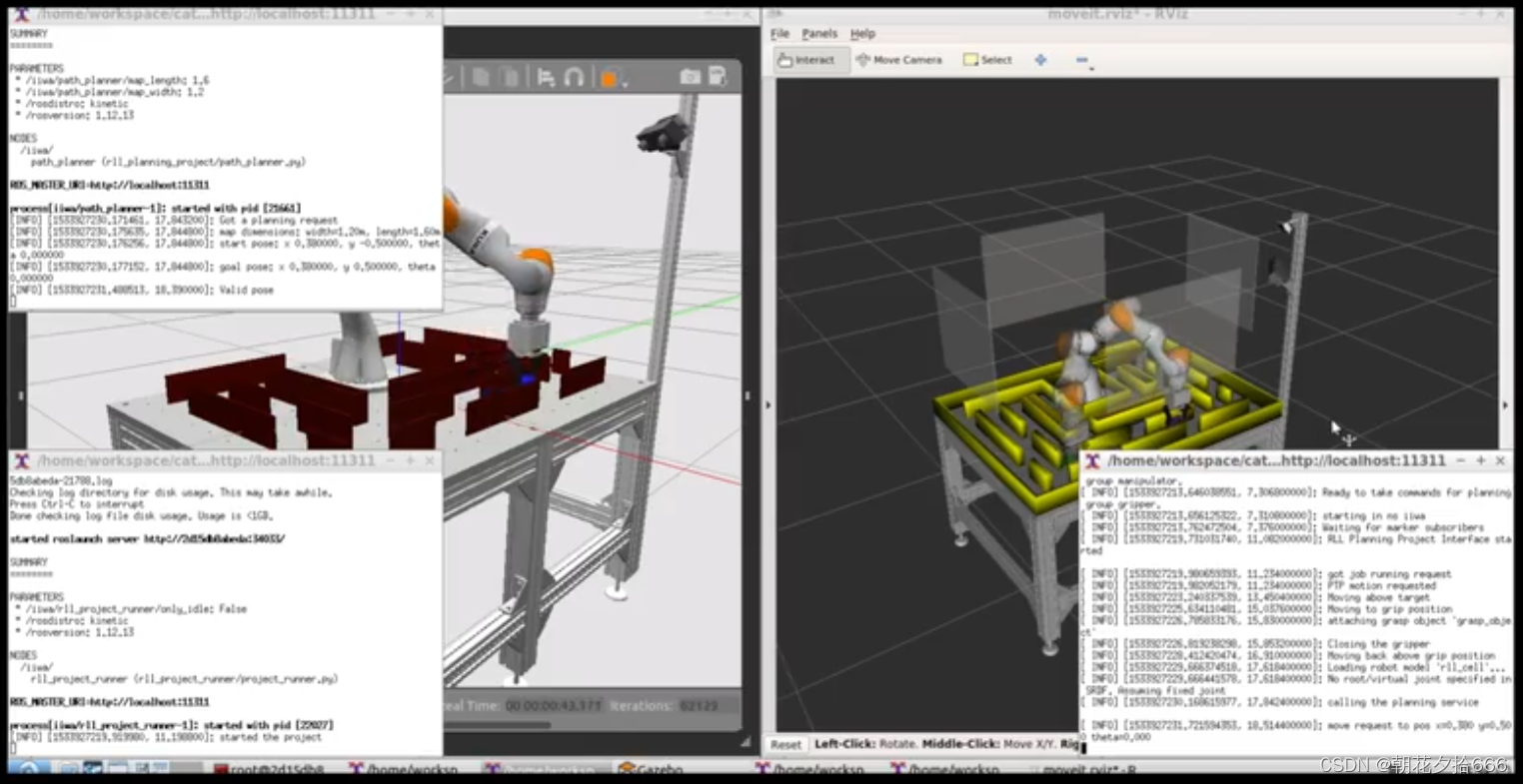Open the Panels menu in RViz
The height and width of the screenshot is (784, 1523).
pyautogui.click(x=819, y=34)
